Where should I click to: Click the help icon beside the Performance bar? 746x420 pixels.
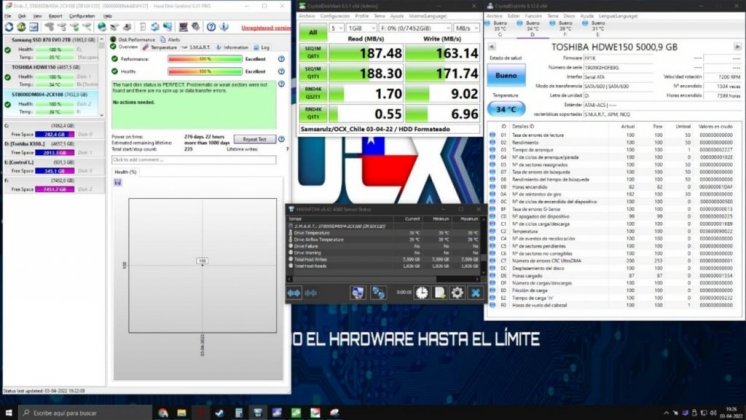(x=281, y=59)
